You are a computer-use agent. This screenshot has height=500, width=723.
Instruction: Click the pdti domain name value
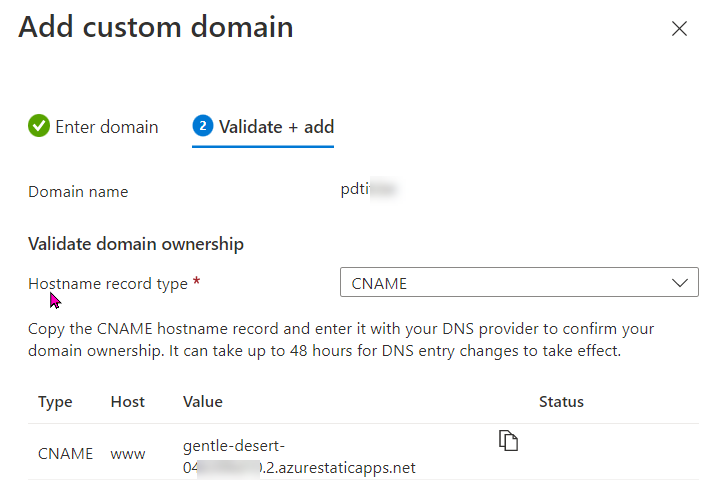point(356,188)
